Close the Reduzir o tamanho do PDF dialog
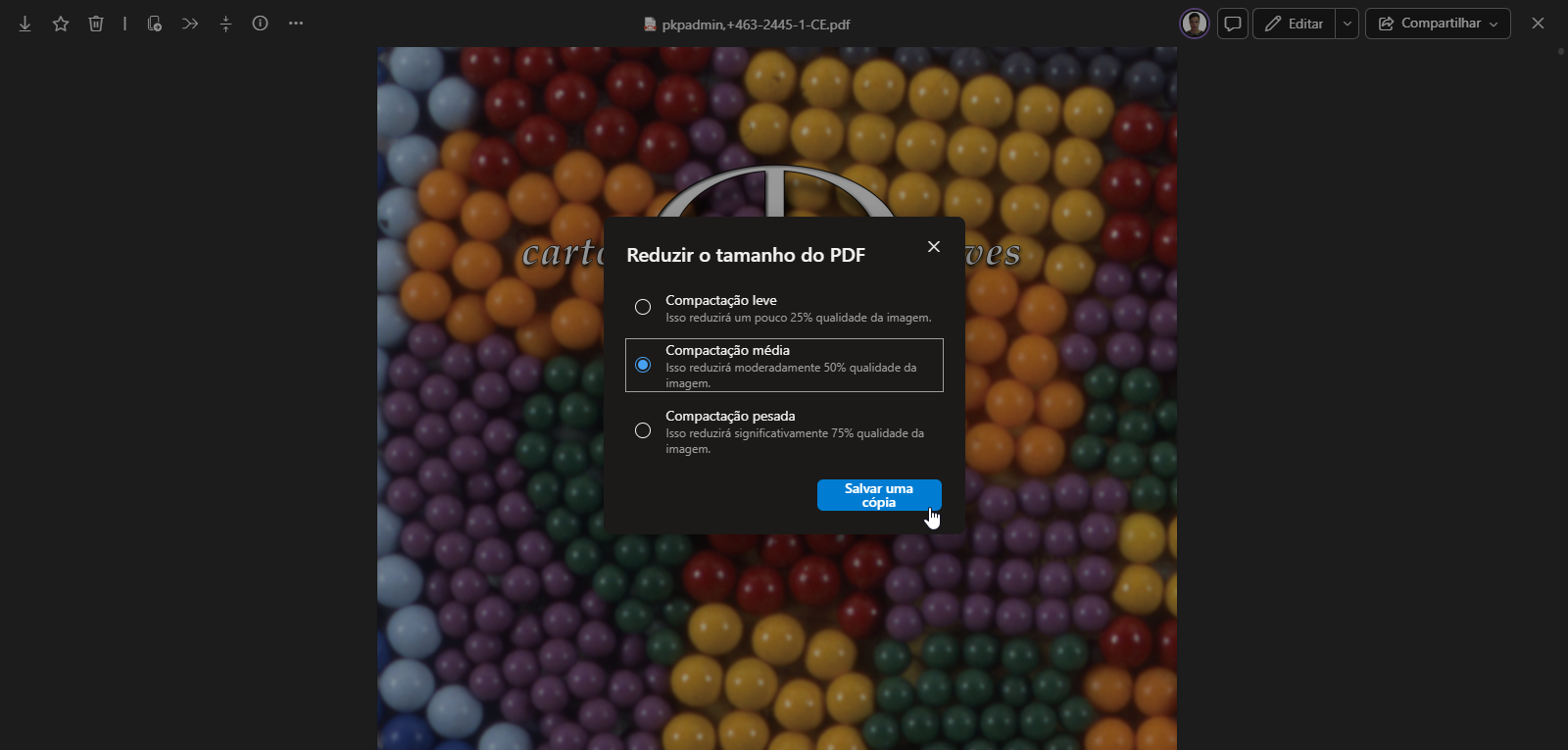Screen dimensions: 1568x750 click(x=934, y=247)
